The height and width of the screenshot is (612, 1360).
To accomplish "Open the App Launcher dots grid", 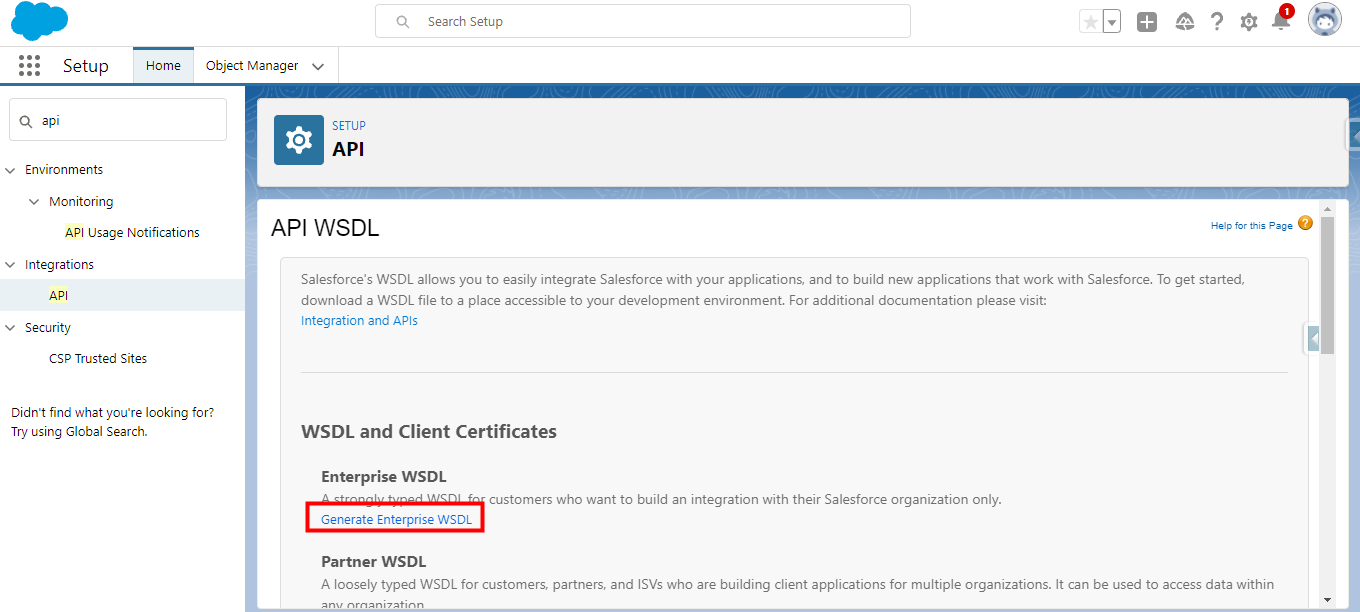I will pyautogui.click(x=29, y=66).
